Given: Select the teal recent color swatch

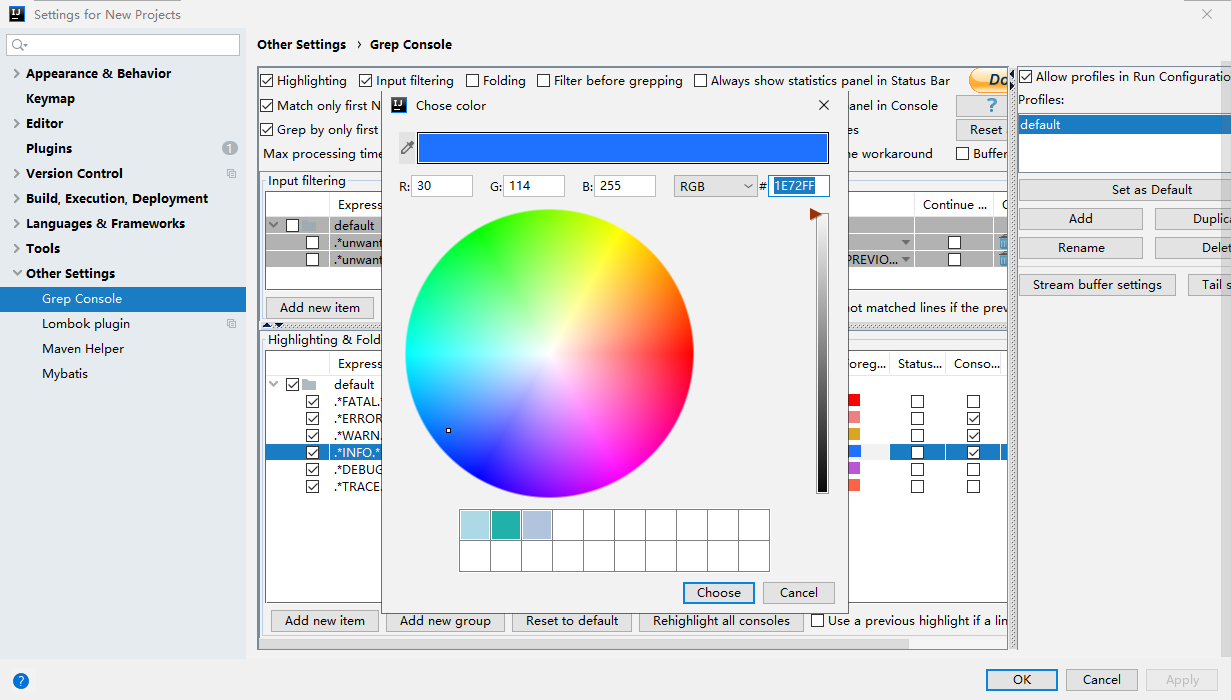Looking at the screenshot, I should click(x=506, y=525).
